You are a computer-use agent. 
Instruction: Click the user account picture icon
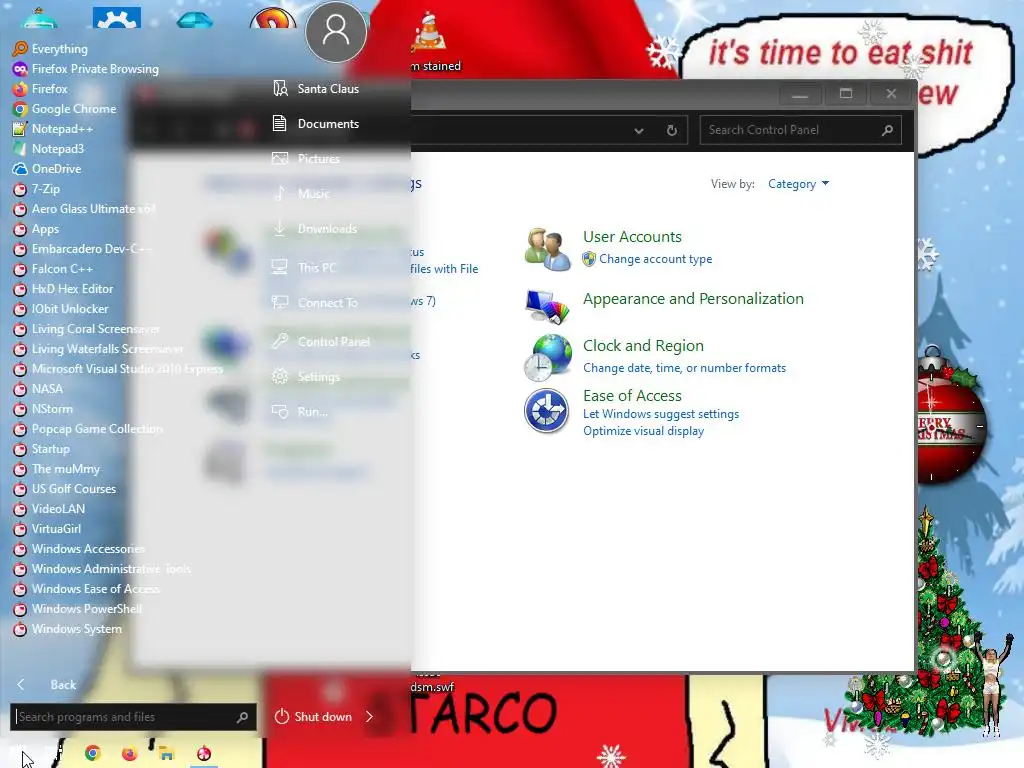point(336,31)
